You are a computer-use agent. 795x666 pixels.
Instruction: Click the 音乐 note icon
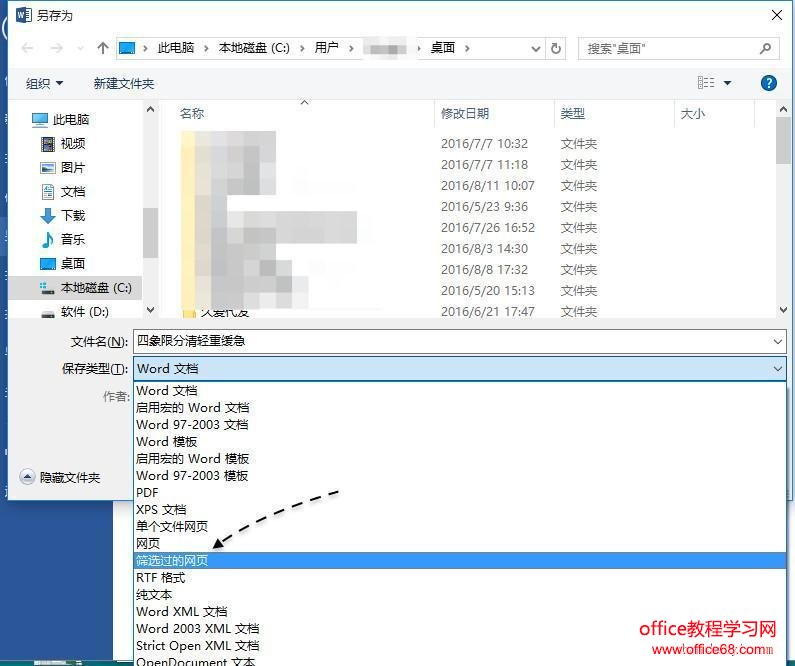click(x=48, y=240)
